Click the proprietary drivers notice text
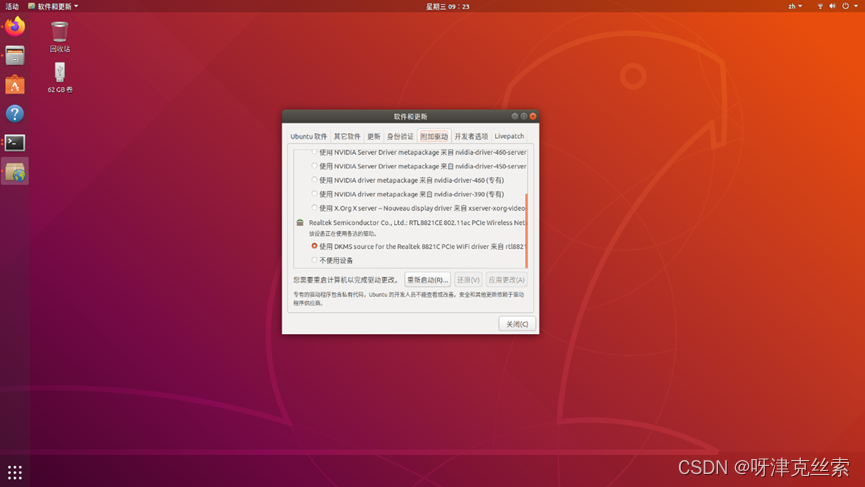The height and width of the screenshot is (487, 865). (409, 298)
